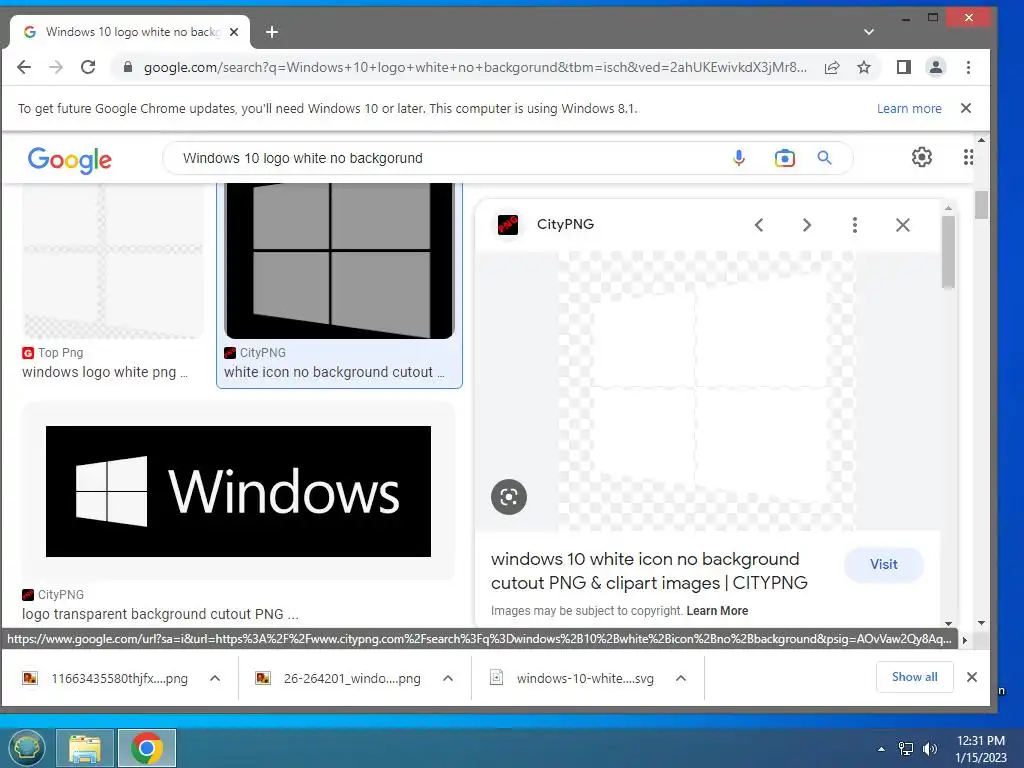
Task: Go back to the previous page
Action: [24, 67]
